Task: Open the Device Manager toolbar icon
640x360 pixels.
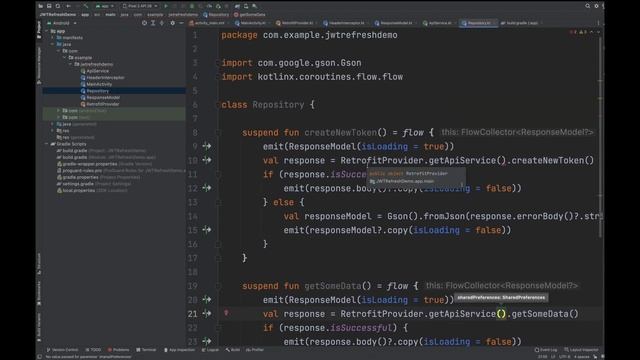Action: click(x=246, y=6)
